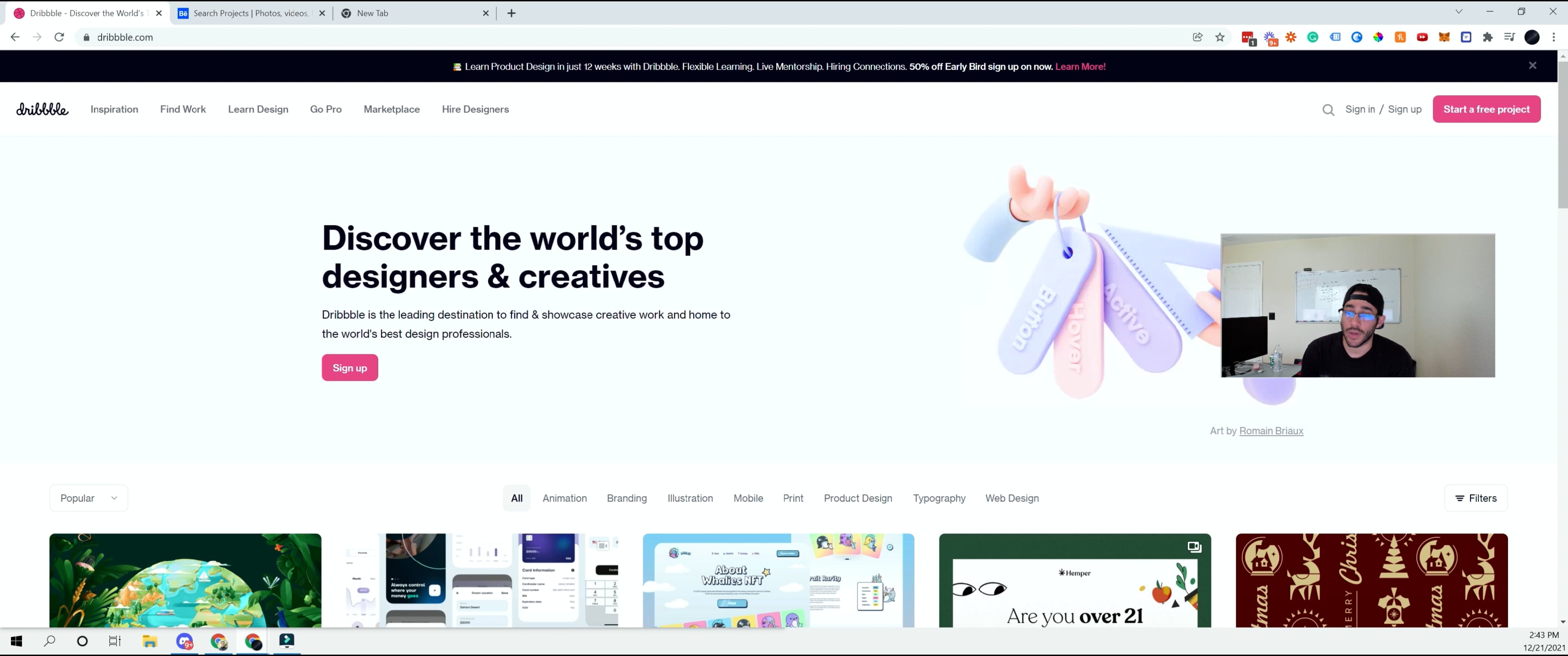This screenshot has width=1568, height=656.
Task: Open Windows taskbar search
Action: point(49,641)
